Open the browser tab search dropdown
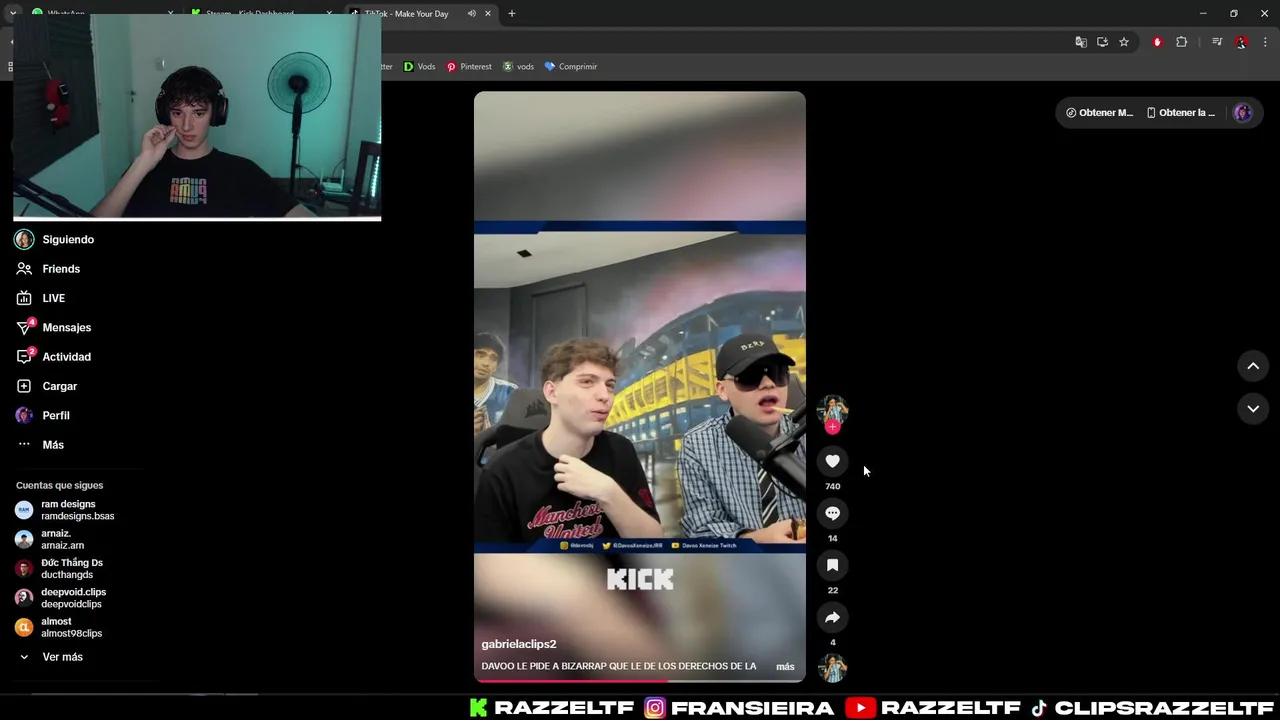Viewport: 1280px width, 720px height. 13,13
